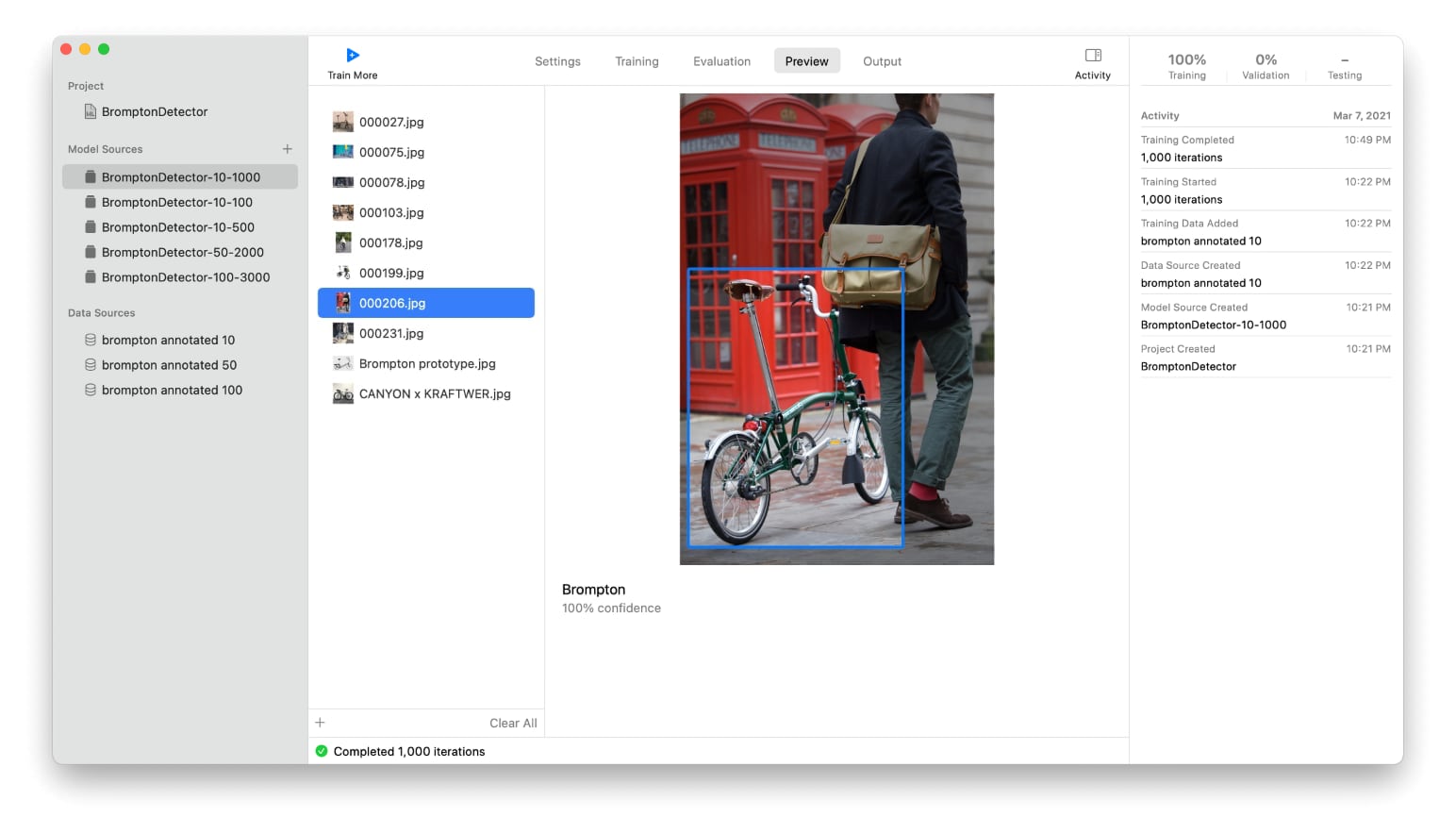The width and height of the screenshot is (1456, 834).
Task: Select Brompton prototype.jpg preview image
Action: click(x=426, y=364)
